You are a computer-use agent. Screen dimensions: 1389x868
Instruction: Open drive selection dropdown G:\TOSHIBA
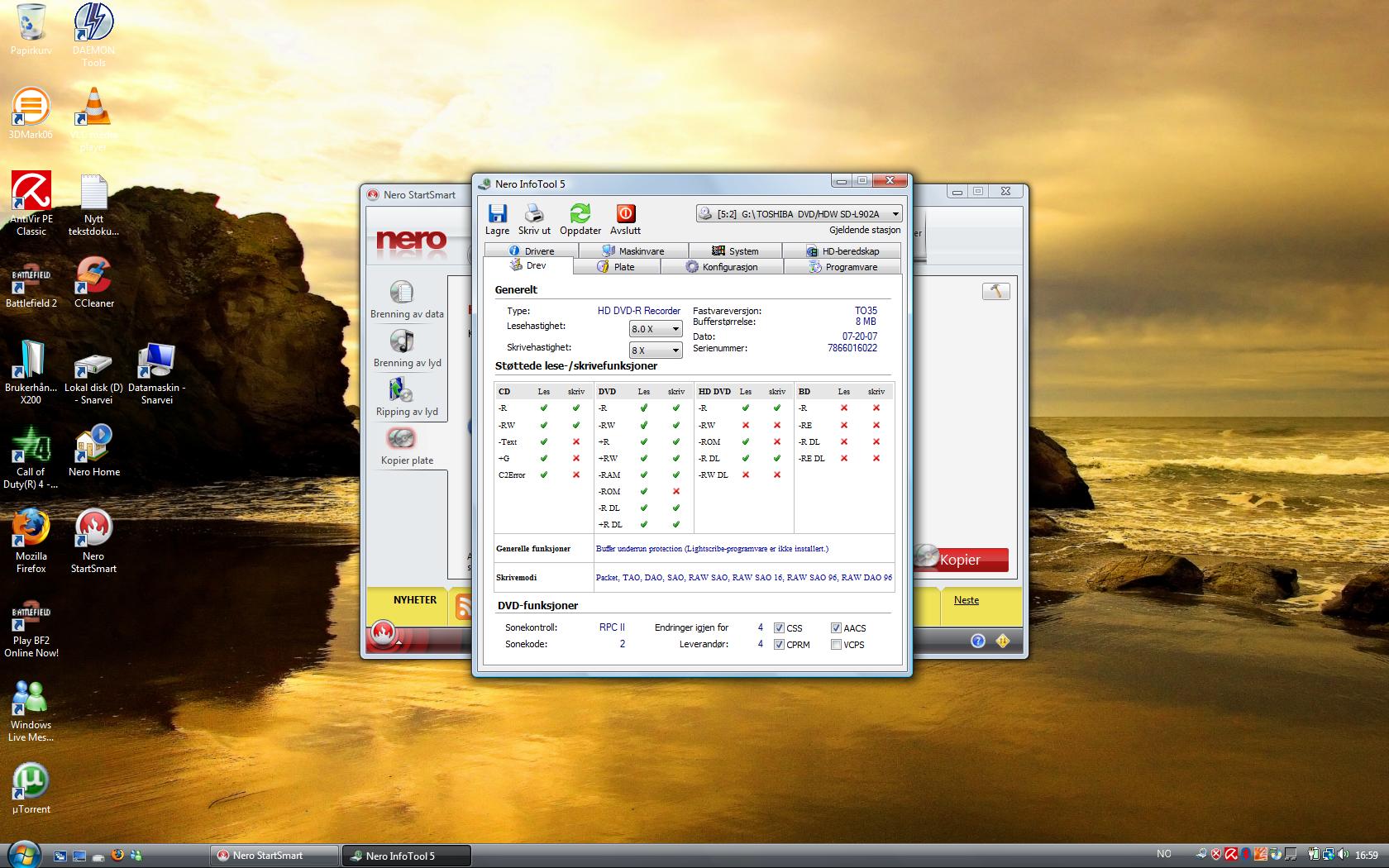click(x=799, y=214)
